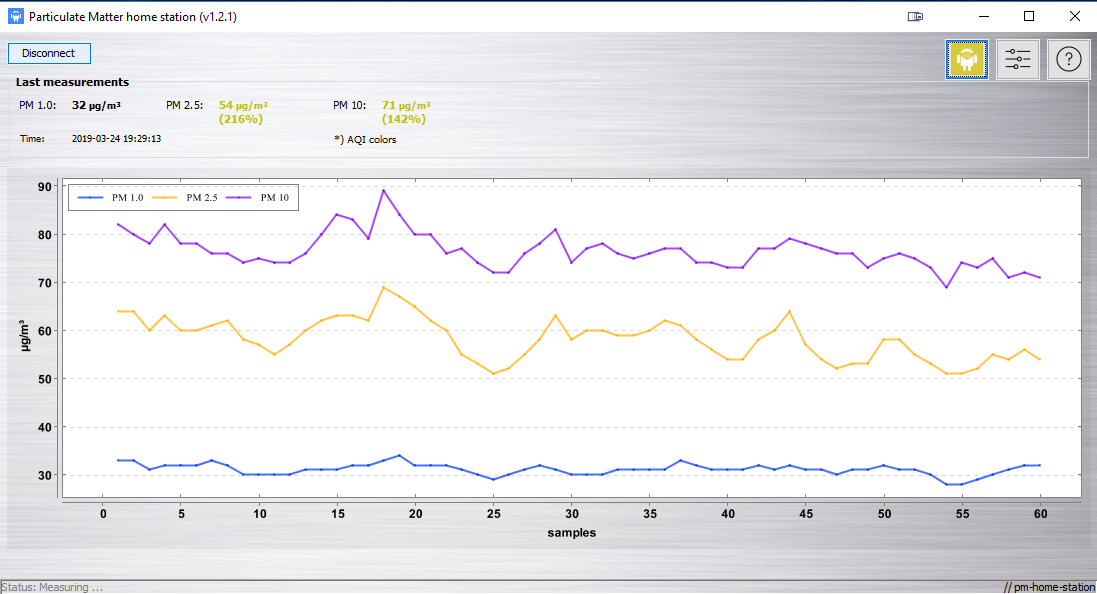Click the PM 10 reading of 71 µg/m³
1097x594 pixels.
point(406,105)
